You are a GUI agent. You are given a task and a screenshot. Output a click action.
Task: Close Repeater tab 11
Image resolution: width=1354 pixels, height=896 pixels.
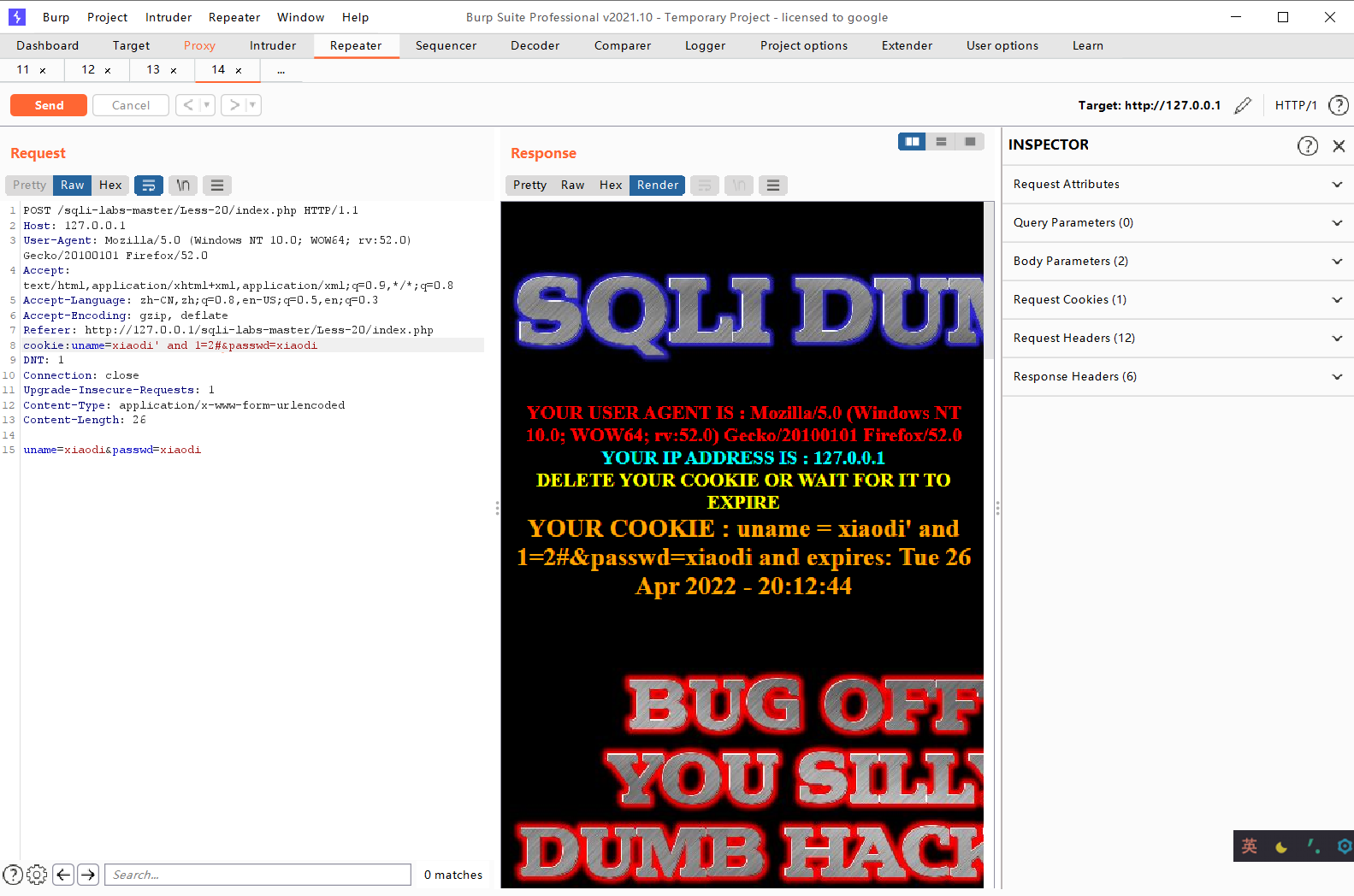pyautogui.click(x=43, y=71)
